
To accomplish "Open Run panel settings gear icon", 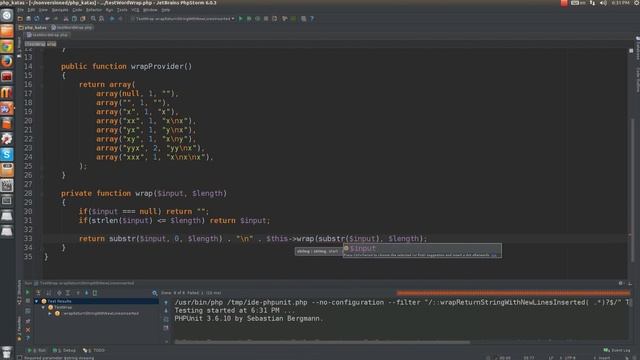I will (621, 283).
